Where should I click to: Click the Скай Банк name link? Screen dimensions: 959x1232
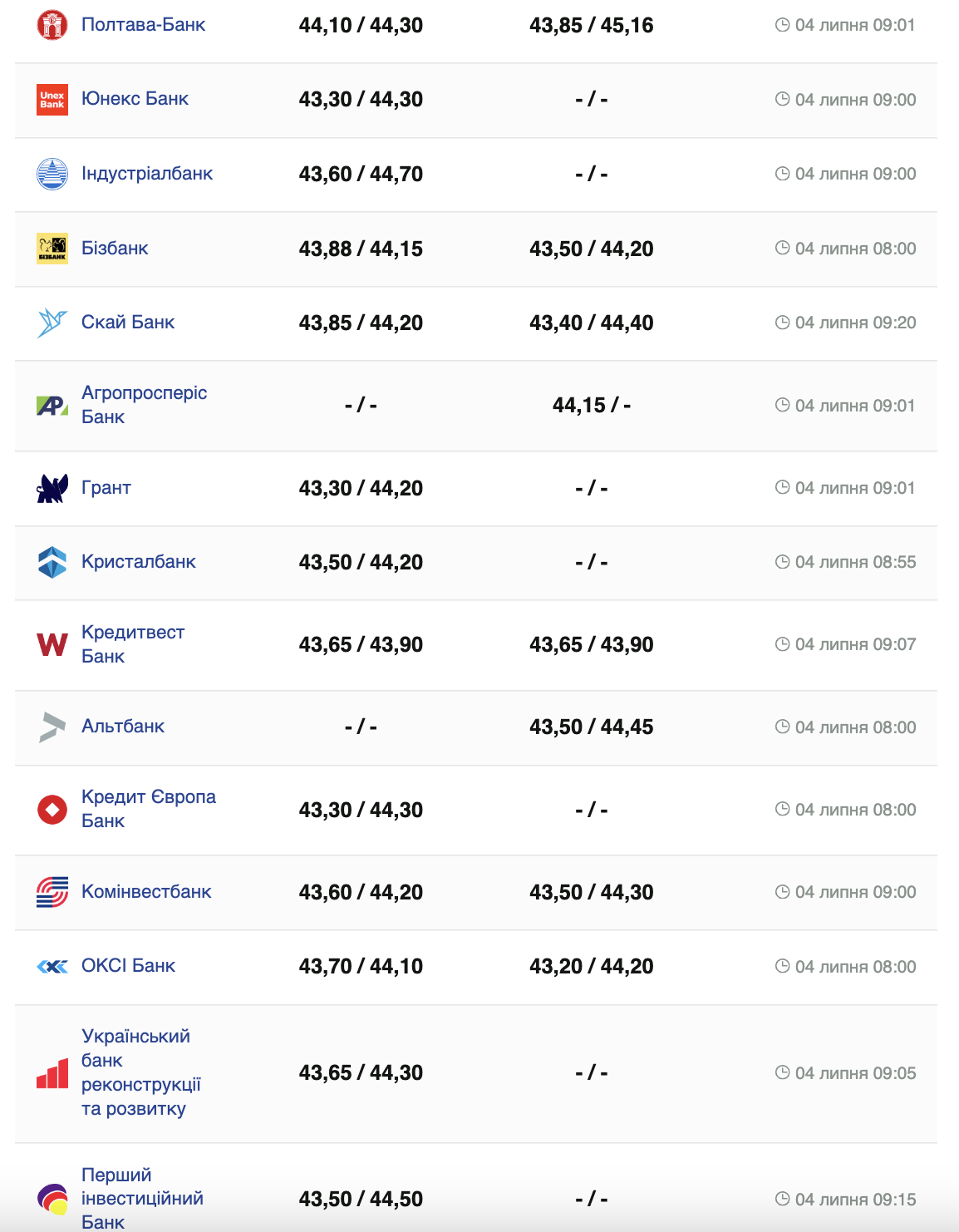click(128, 323)
